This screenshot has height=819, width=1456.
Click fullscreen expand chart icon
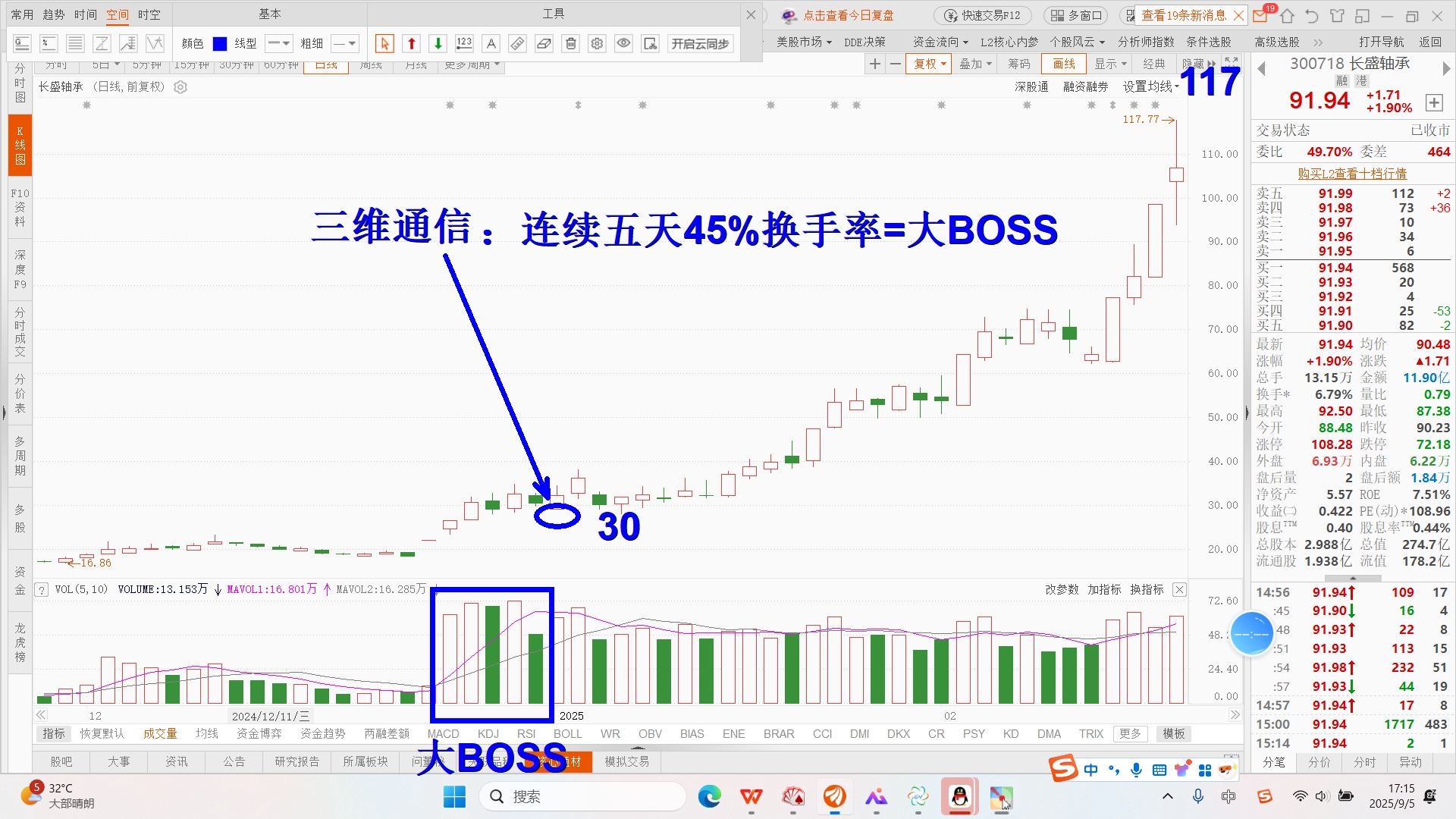tap(1232, 63)
